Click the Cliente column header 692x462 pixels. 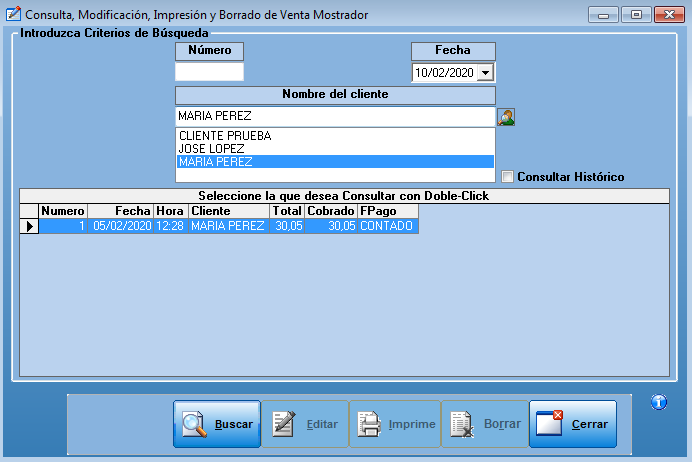coord(229,211)
